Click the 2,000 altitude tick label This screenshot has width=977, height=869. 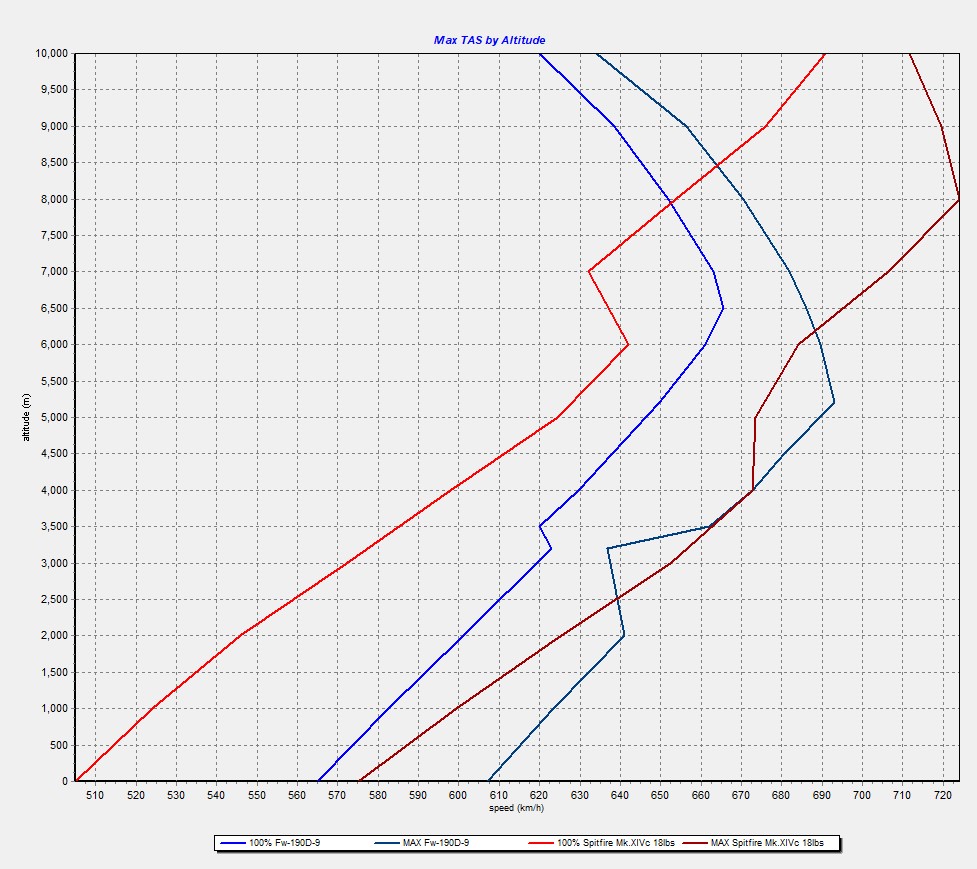coord(54,635)
